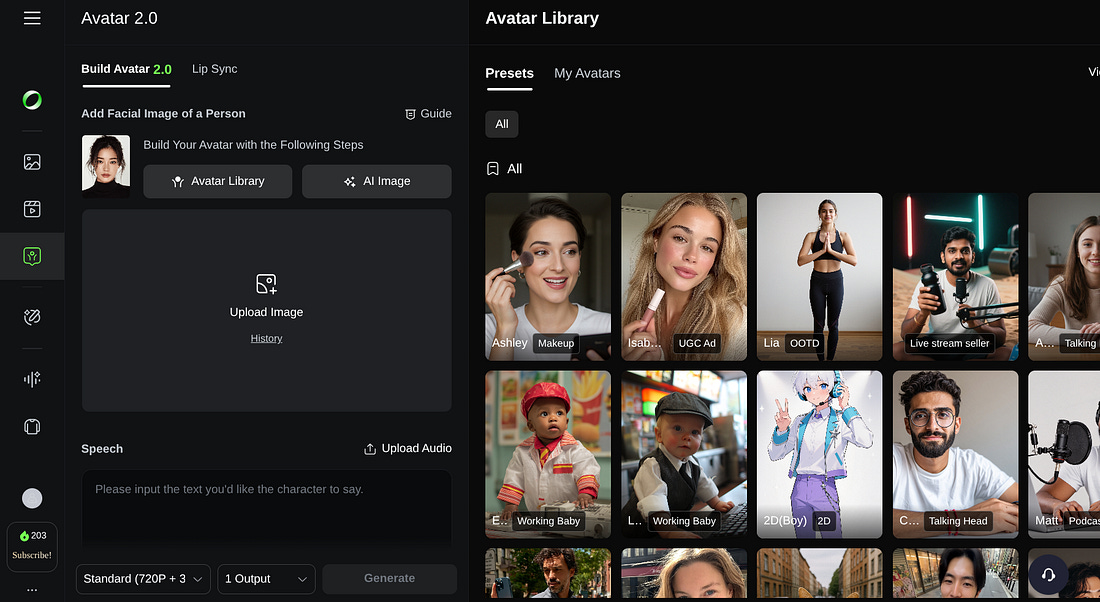Viewport: 1100px width, 602px height.
Task: Click the Upload Audio button
Action: (x=408, y=449)
